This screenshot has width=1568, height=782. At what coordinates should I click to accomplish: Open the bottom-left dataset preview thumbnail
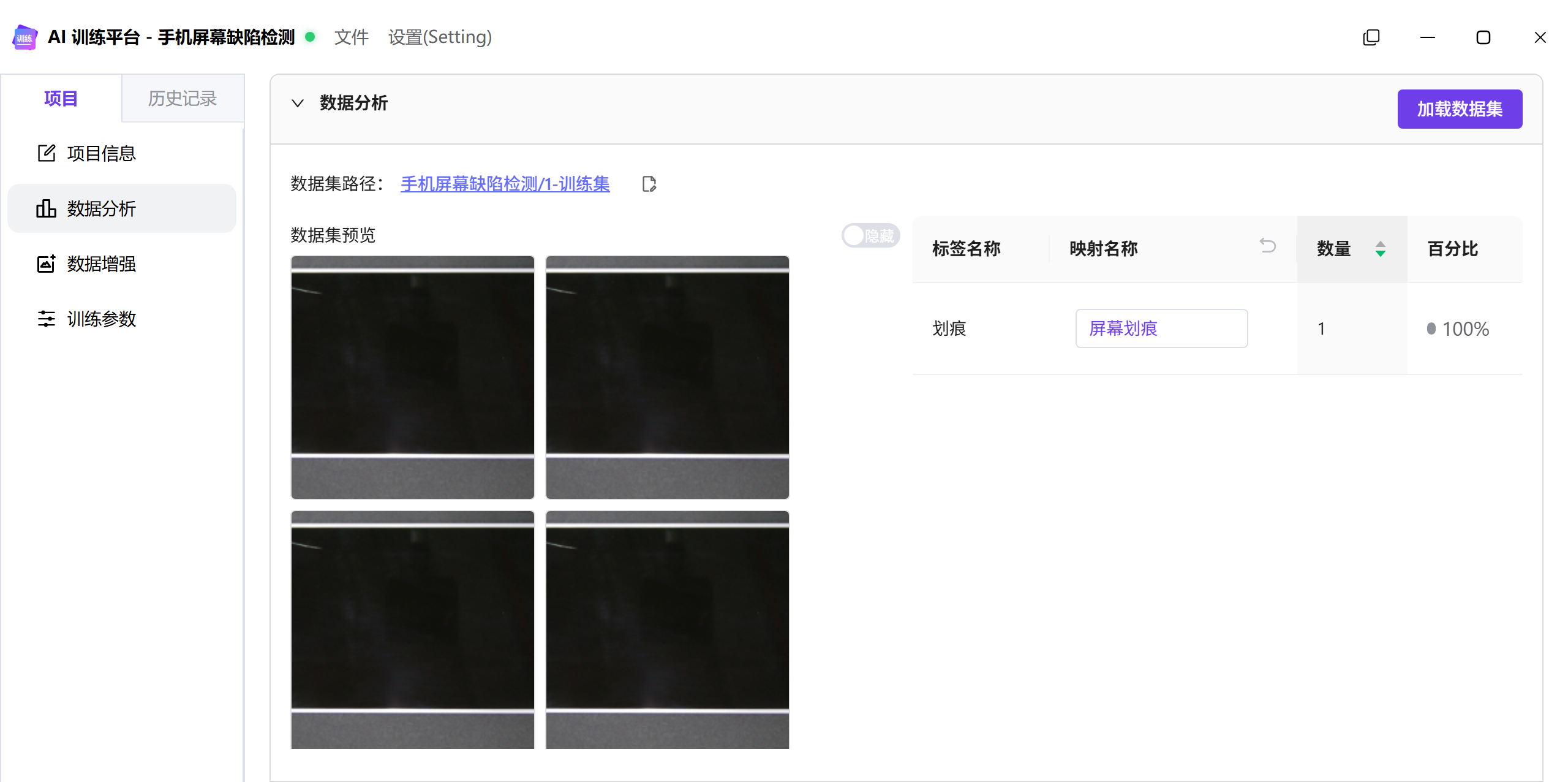413,630
